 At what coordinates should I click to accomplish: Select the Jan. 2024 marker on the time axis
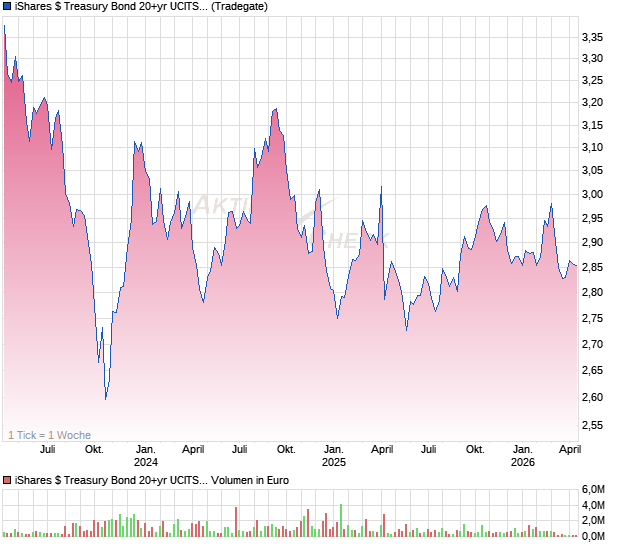146,456
